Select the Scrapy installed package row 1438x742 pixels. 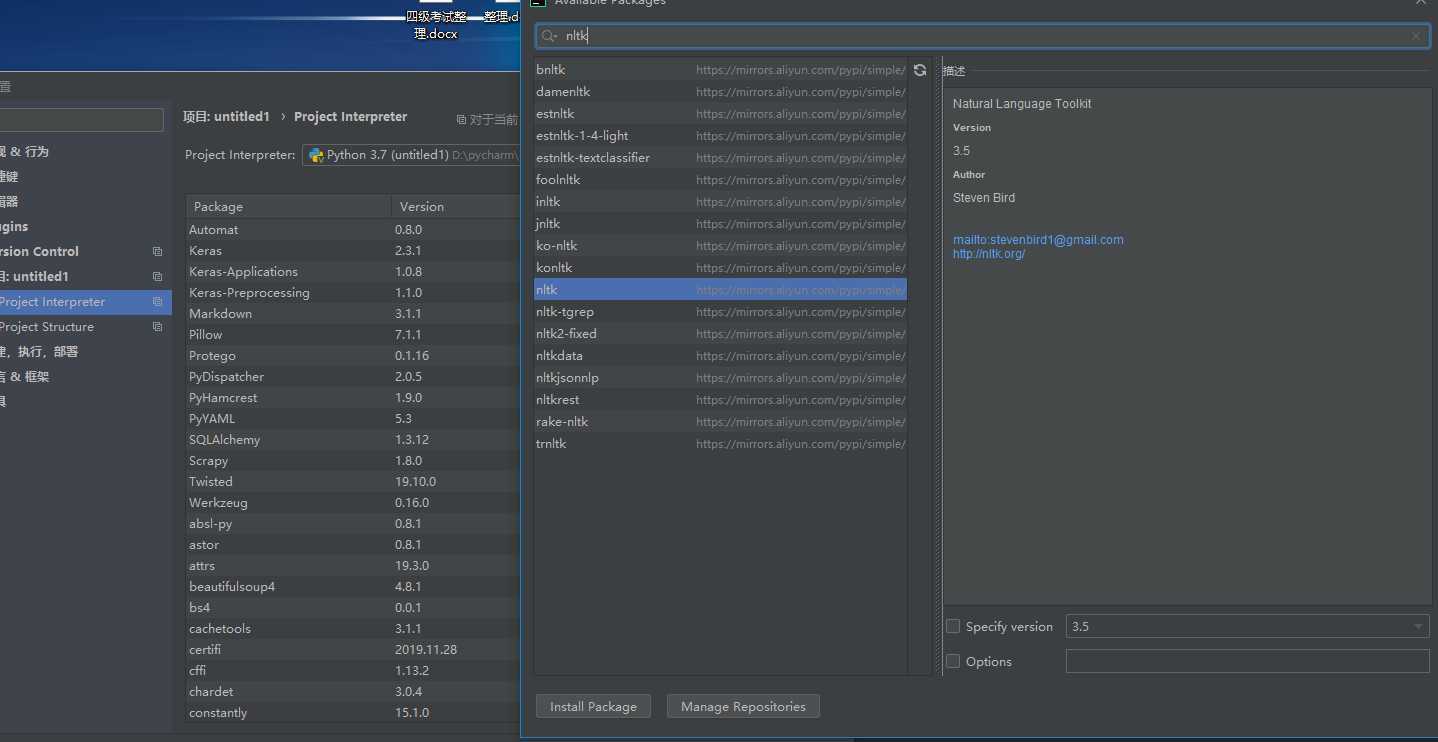coord(353,461)
